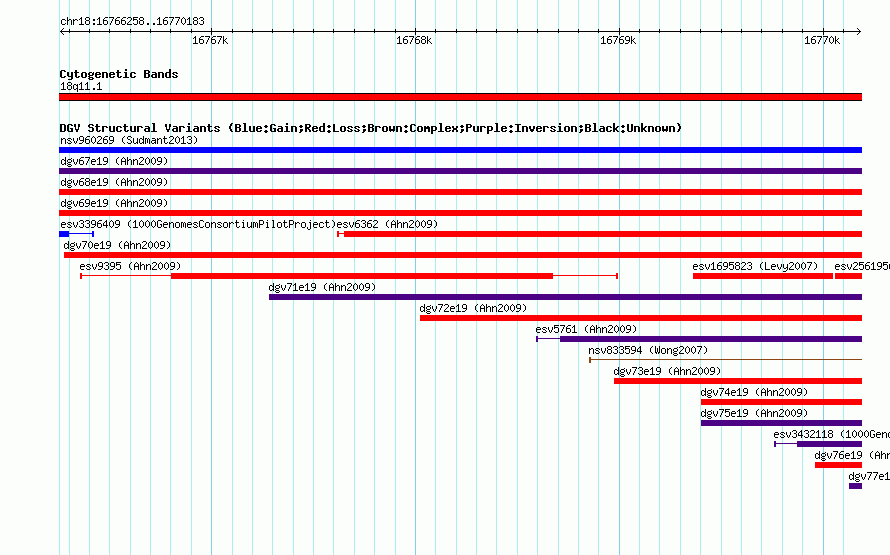The image size is (890, 555).
Task: Click the chr18:16766258..16770183 region label
Action: pos(132,22)
